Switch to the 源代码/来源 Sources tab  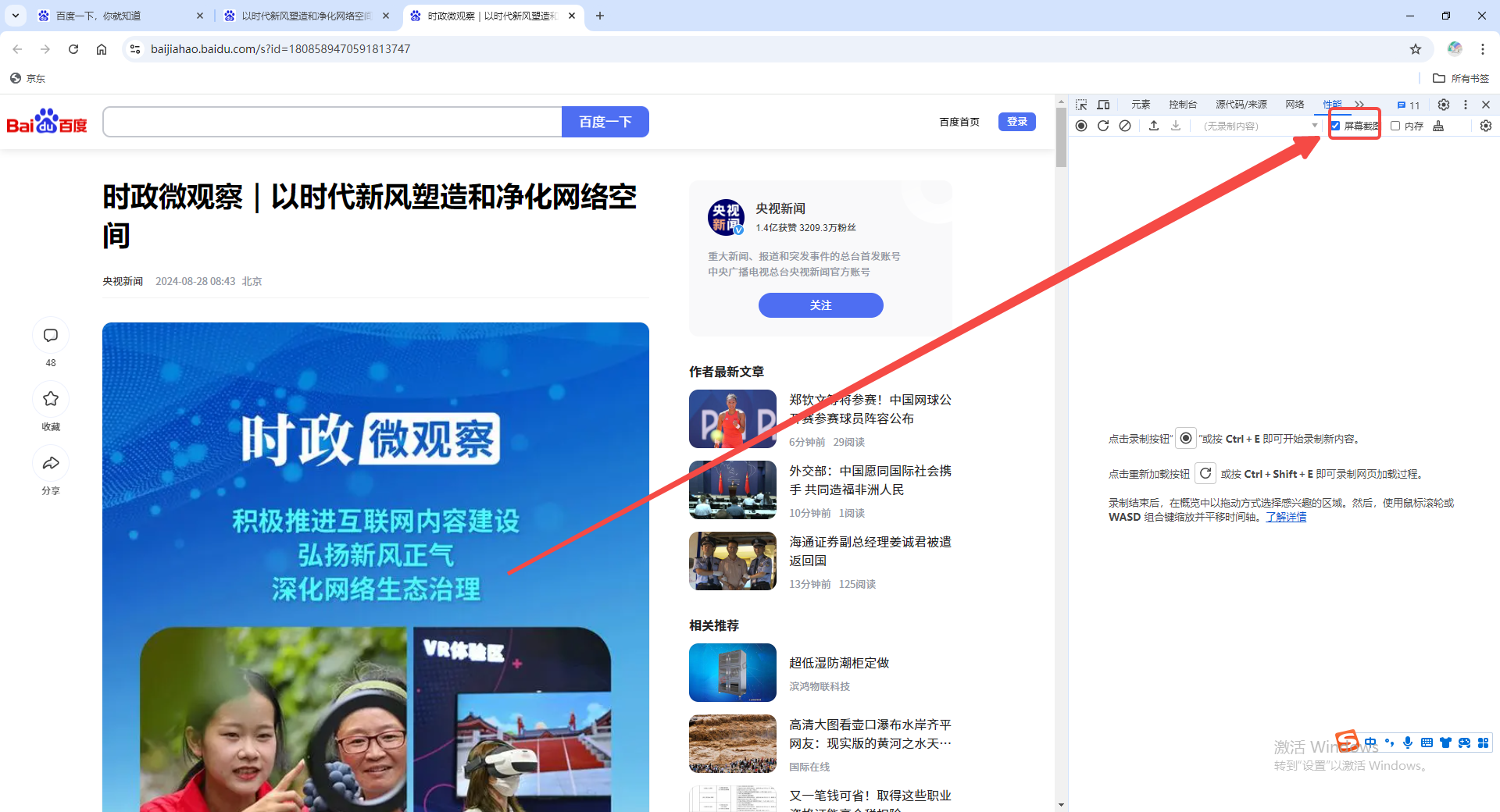click(x=1241, y=105)
